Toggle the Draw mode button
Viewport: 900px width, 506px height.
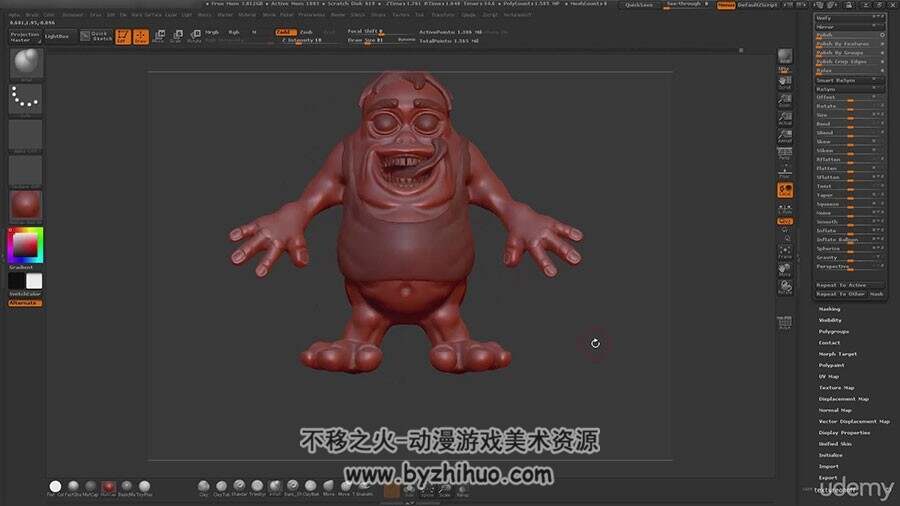pyautogui.click(x=141, y=37)
